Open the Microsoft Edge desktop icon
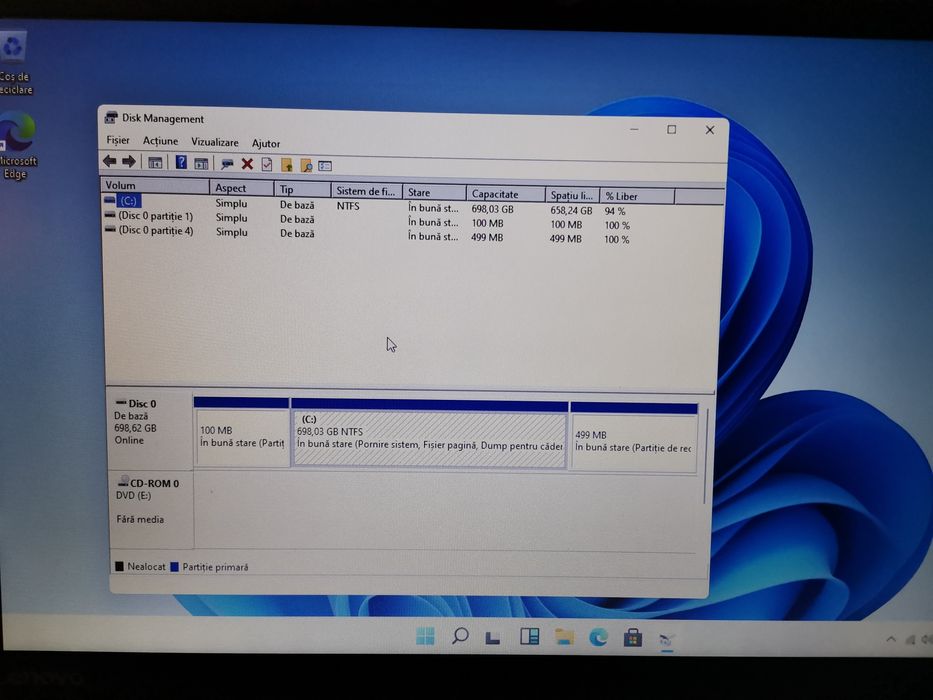Image resolution: width=933 pixels, height=700 pixels. (x=17, y=145)
